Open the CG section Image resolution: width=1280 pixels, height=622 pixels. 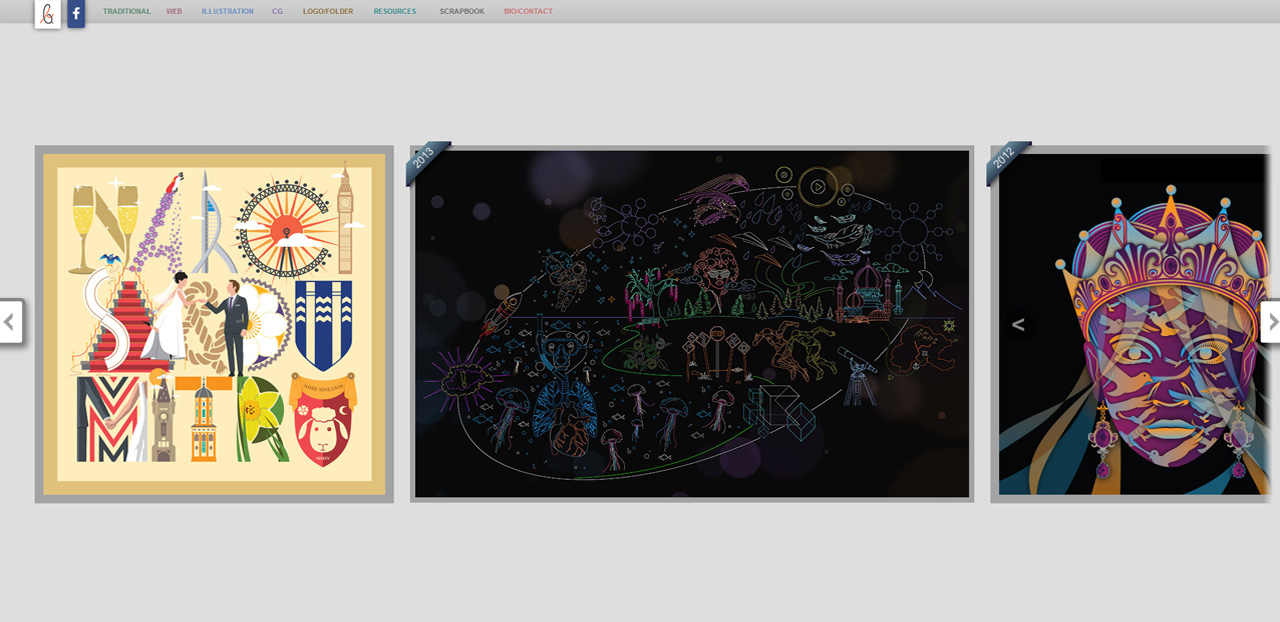point(277,12)
